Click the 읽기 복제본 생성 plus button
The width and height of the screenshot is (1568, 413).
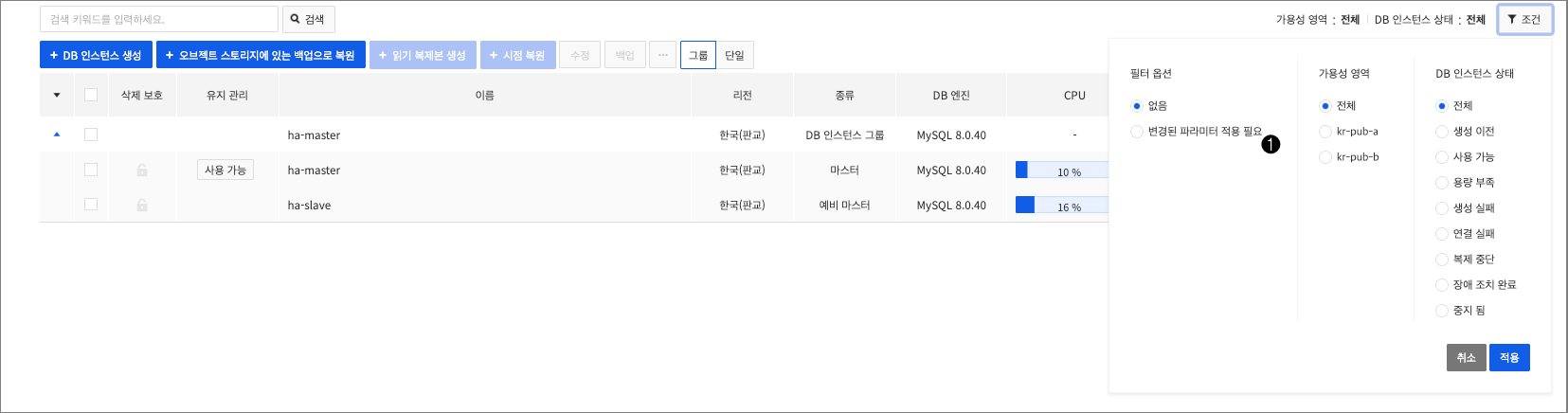[423, 55]
